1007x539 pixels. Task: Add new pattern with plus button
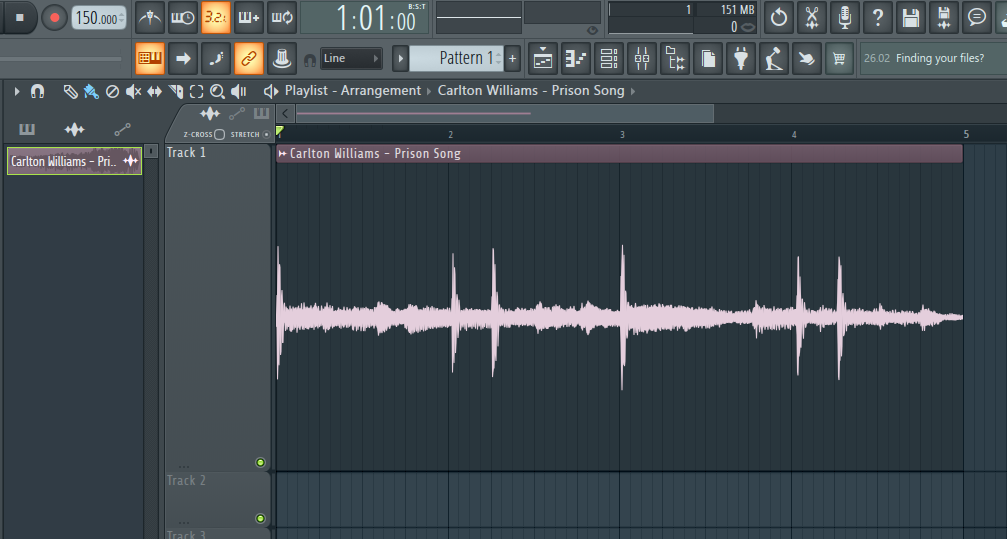[512, 58]
